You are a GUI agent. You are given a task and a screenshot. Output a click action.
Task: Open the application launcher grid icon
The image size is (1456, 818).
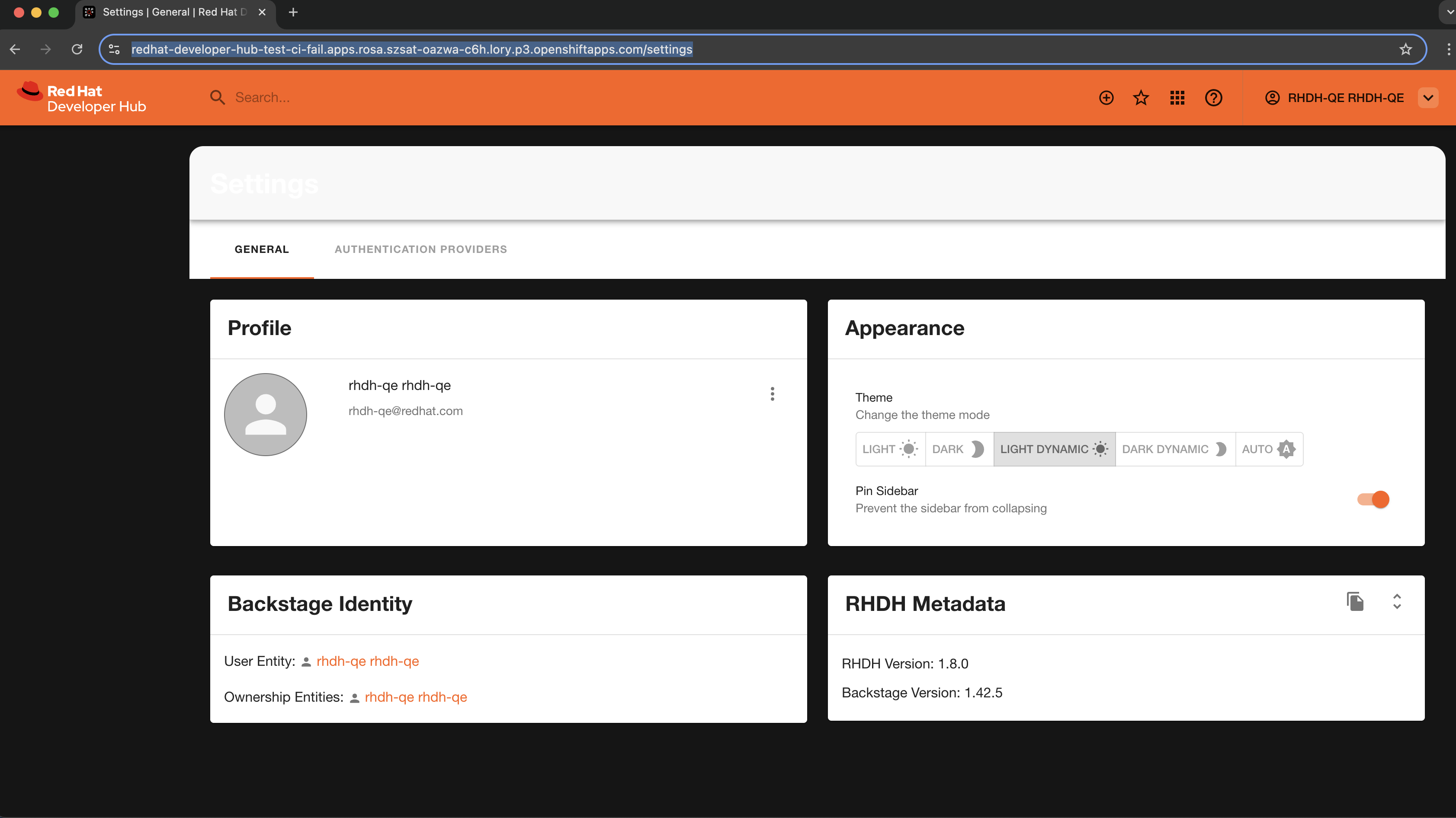point(1177,98)
